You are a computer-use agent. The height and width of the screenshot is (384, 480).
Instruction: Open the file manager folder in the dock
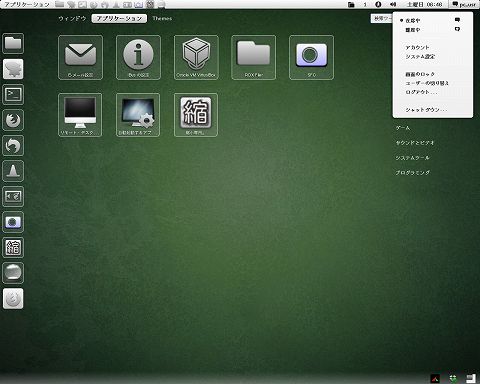pos(13,43)
